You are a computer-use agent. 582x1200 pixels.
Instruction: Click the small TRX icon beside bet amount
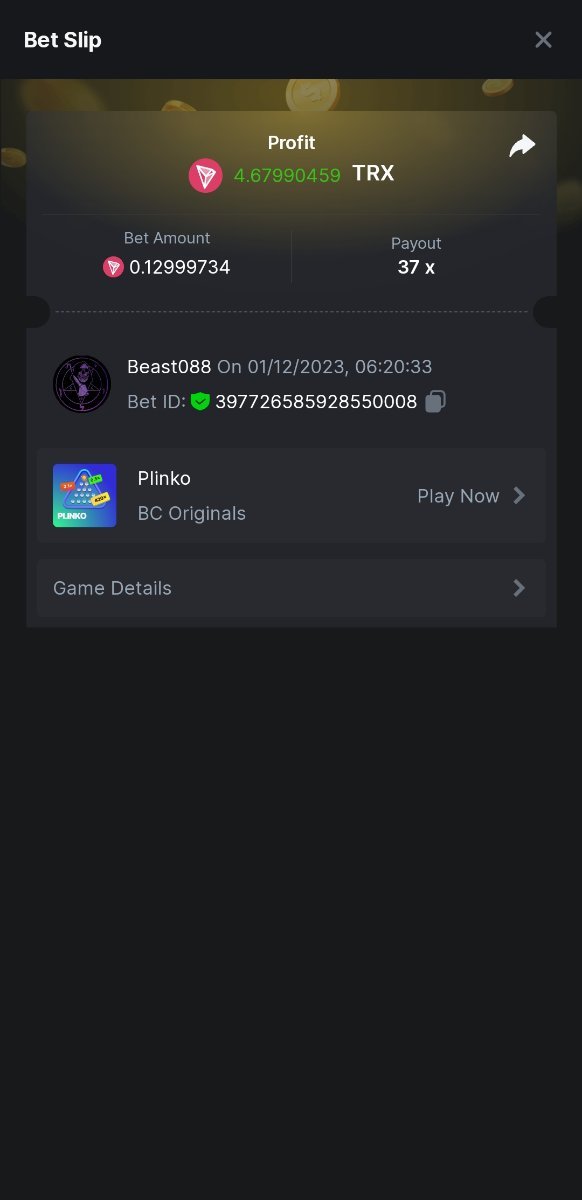[113, 267]
